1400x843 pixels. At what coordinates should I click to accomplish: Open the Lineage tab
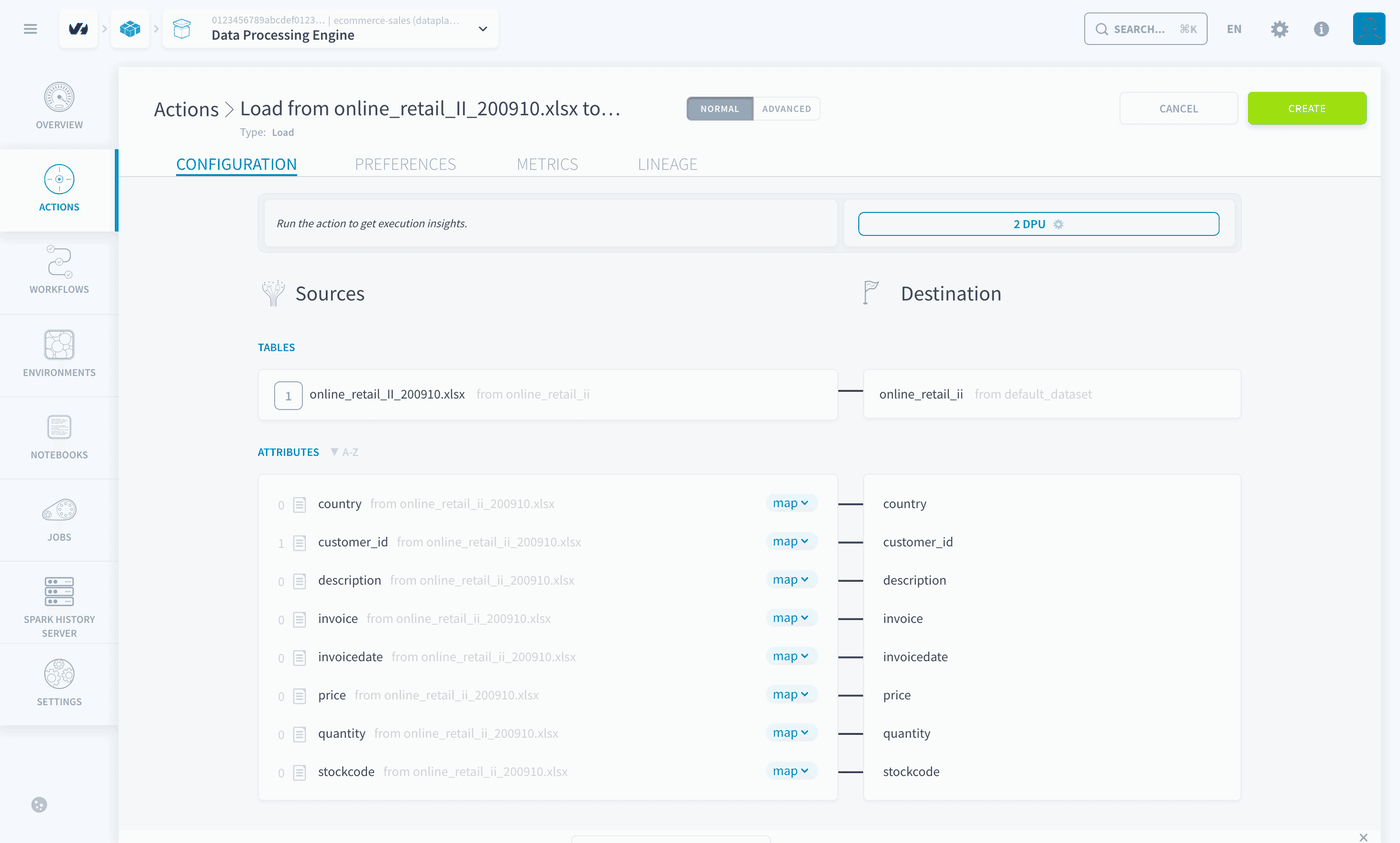[667, 164]
